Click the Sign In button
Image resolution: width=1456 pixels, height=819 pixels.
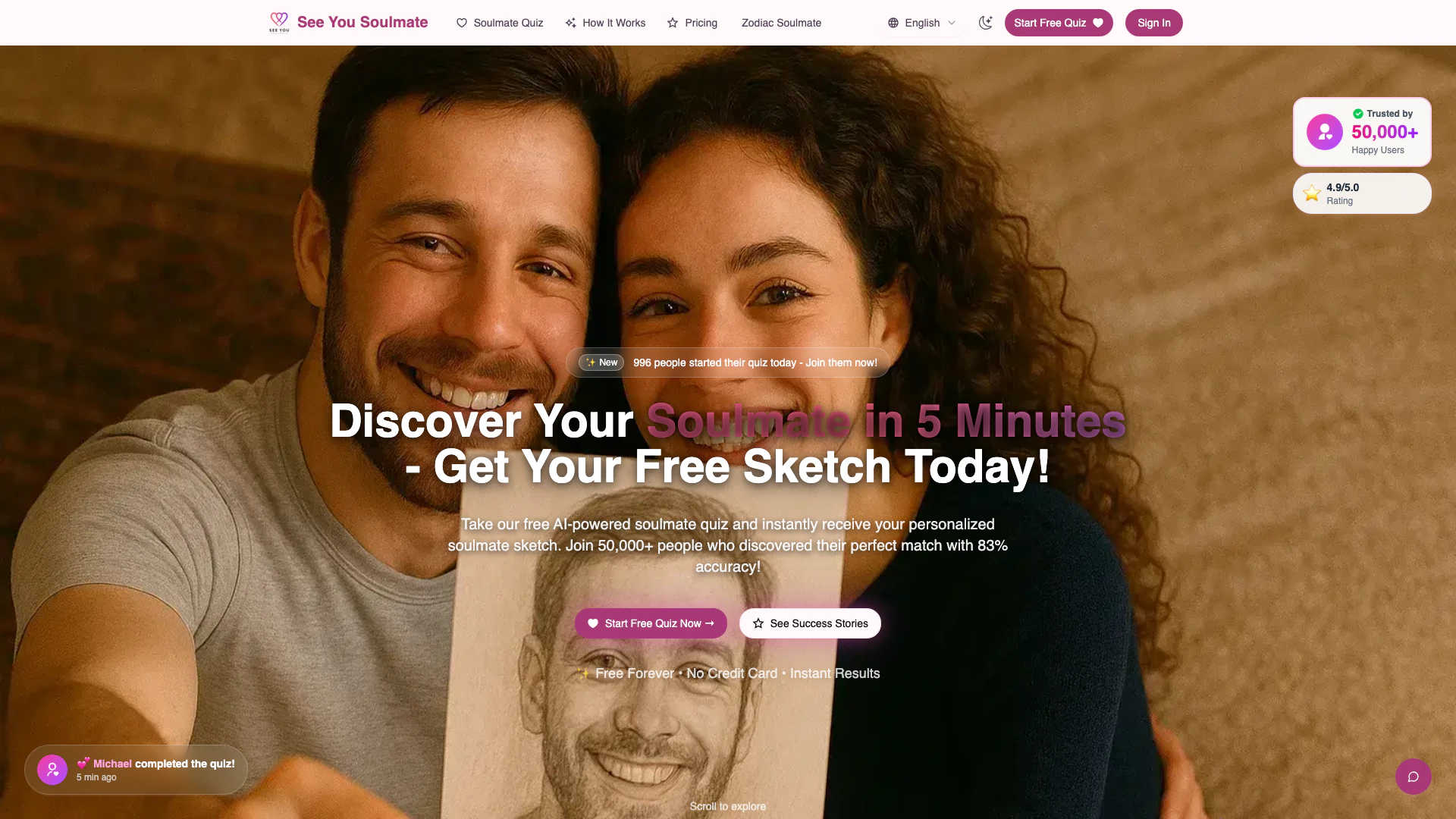click(x=1153, y=23)
